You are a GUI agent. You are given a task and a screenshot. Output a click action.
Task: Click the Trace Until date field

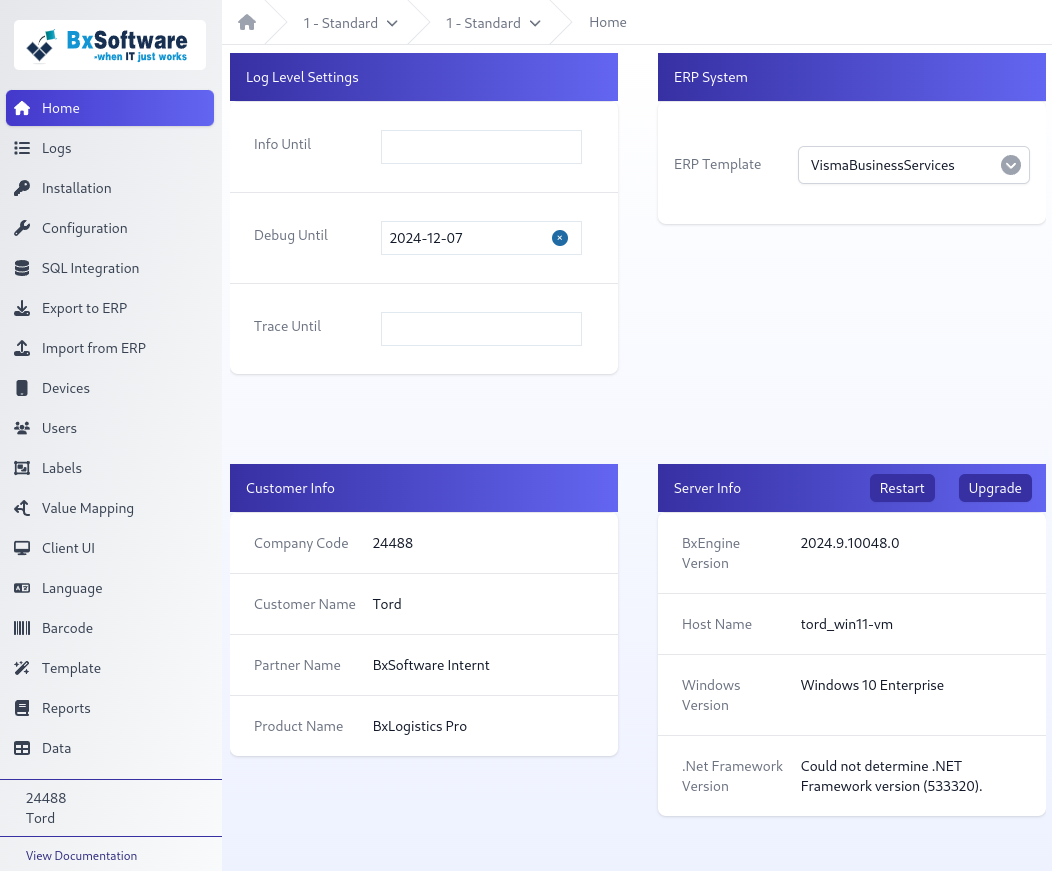coord(481,329)
